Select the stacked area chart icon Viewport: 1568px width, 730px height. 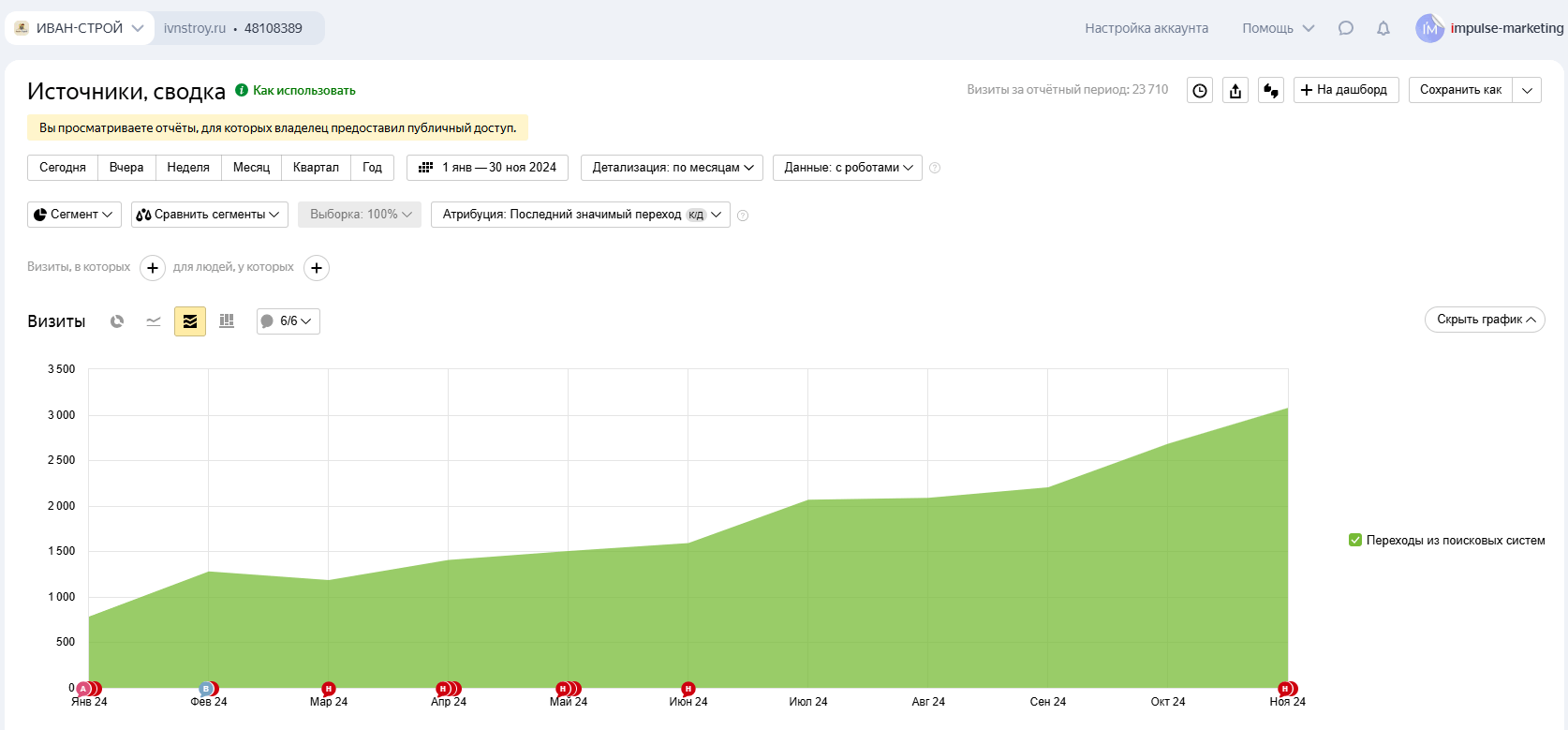tap(190, 321)
